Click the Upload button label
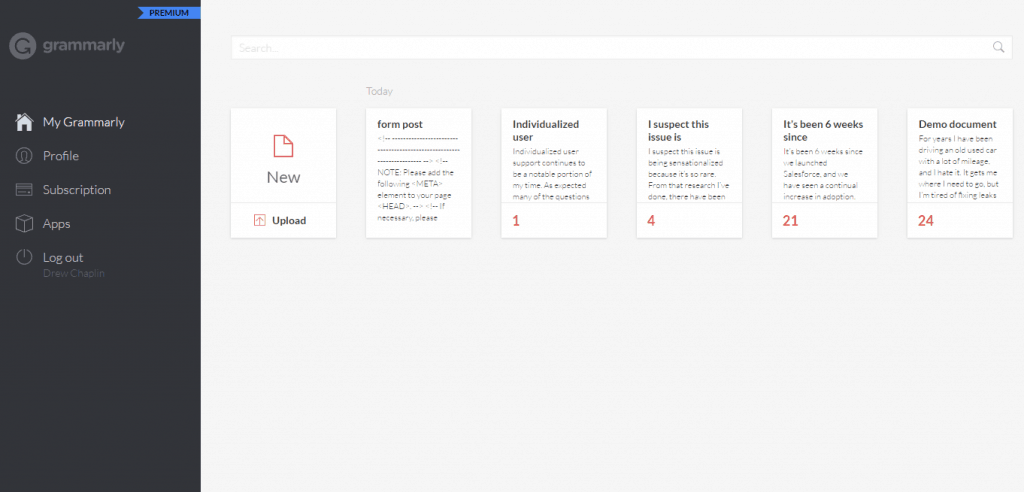This screenshot has width=1024, height=492. pyautogui.click(x=289, y=220)
